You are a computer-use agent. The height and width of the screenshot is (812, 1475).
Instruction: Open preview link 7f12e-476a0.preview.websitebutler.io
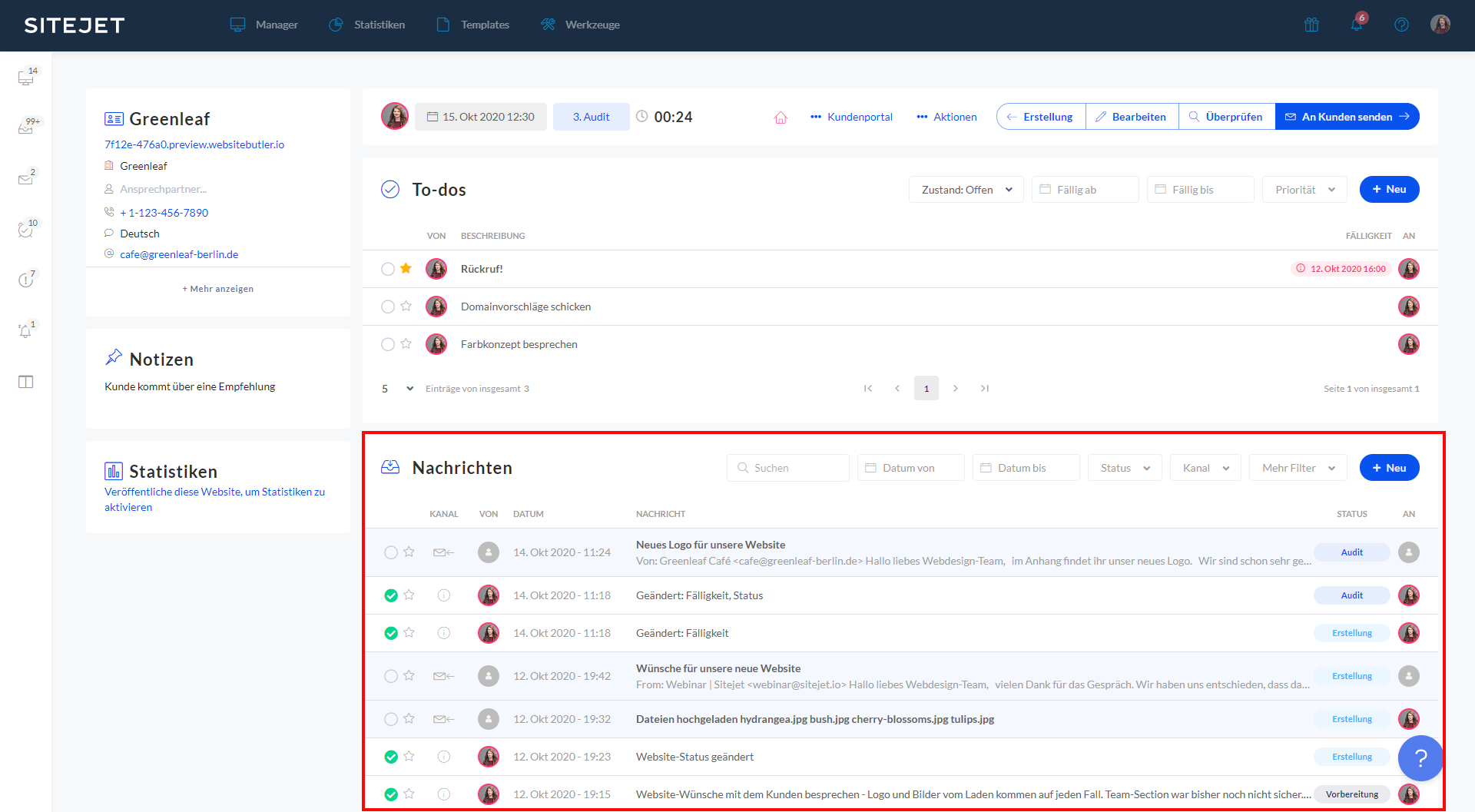pos(194,144)
